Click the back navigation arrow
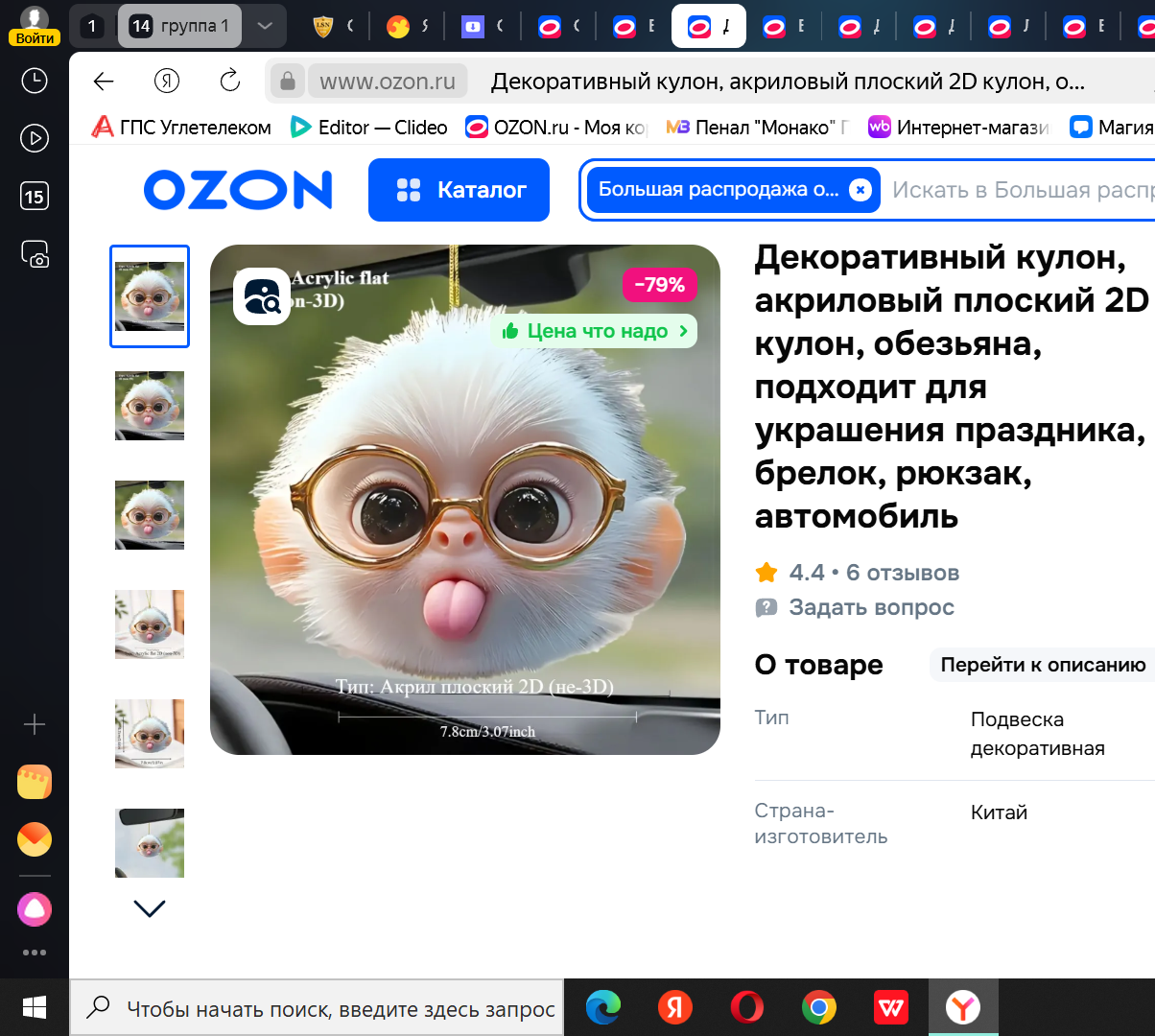This screenshot has width=1155, height=1036. point(103,81)
